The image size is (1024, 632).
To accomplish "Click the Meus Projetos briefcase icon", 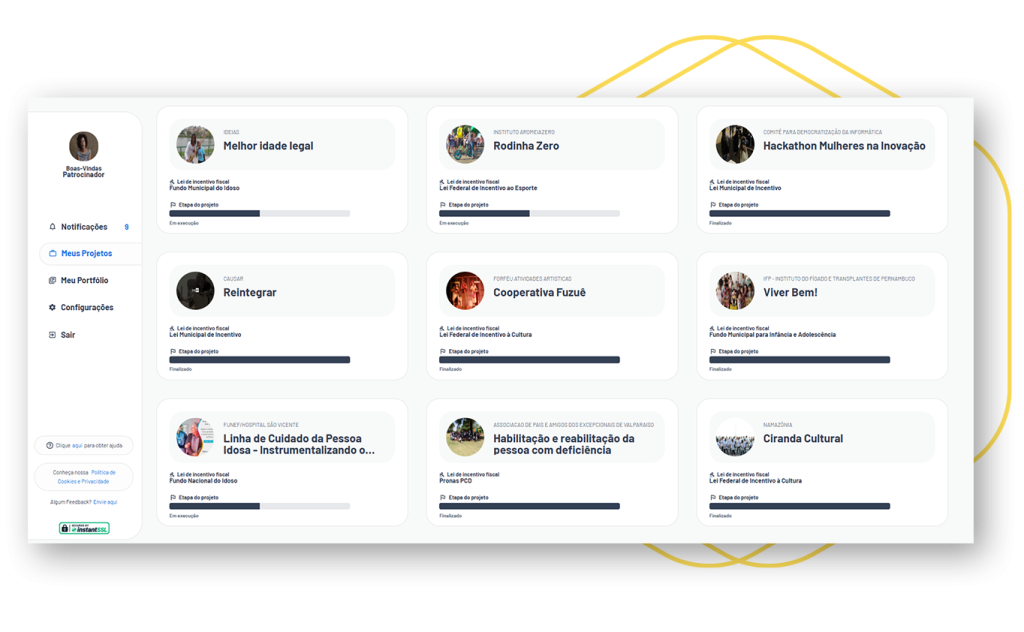I will pos(53,253).
